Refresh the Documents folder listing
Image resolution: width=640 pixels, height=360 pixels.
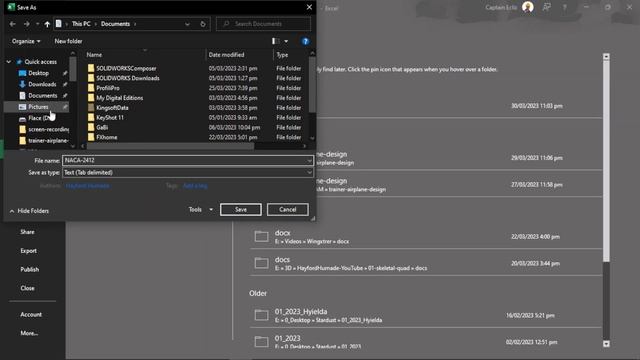[x=203, y=24]
